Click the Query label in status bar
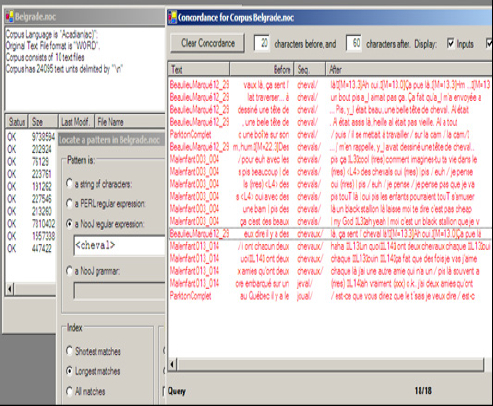493x406 pixels. pos(177,391)
